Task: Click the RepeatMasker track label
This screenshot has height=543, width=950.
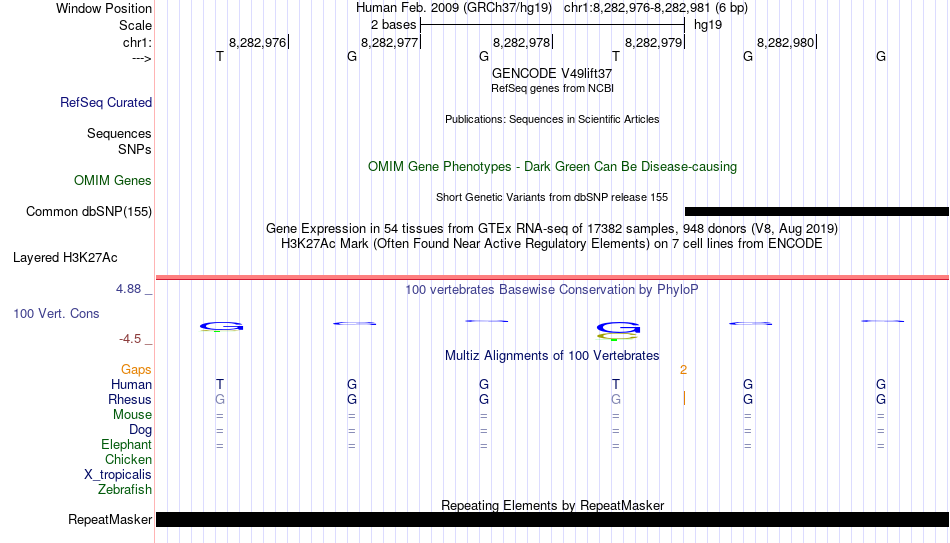Action: click(110, 519)
